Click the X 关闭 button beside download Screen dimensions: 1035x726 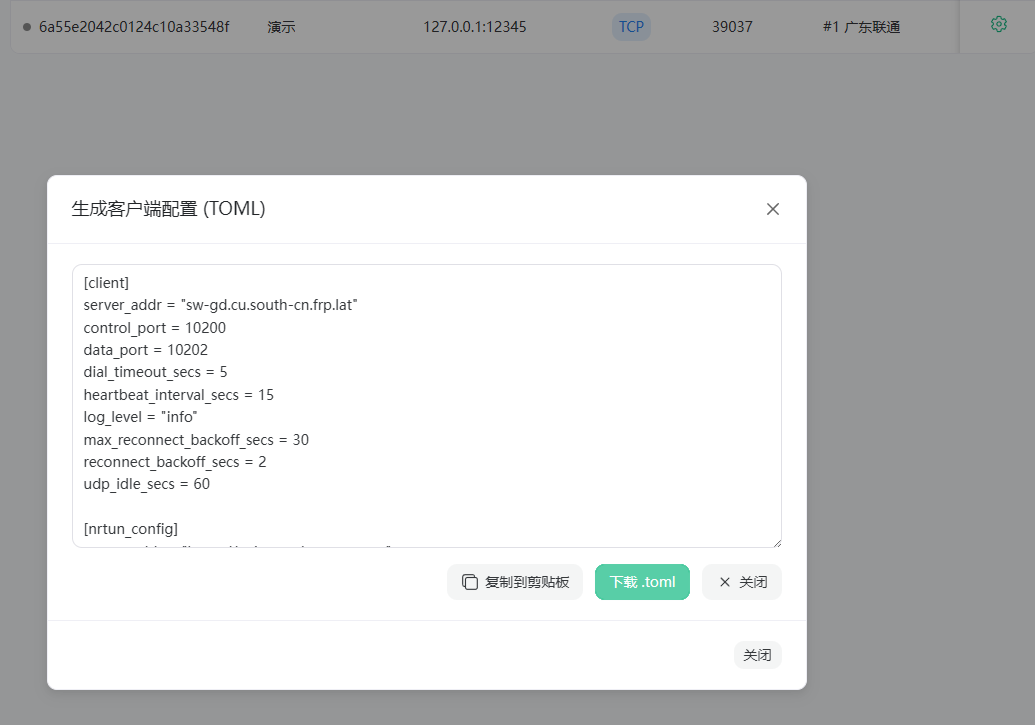742,582
